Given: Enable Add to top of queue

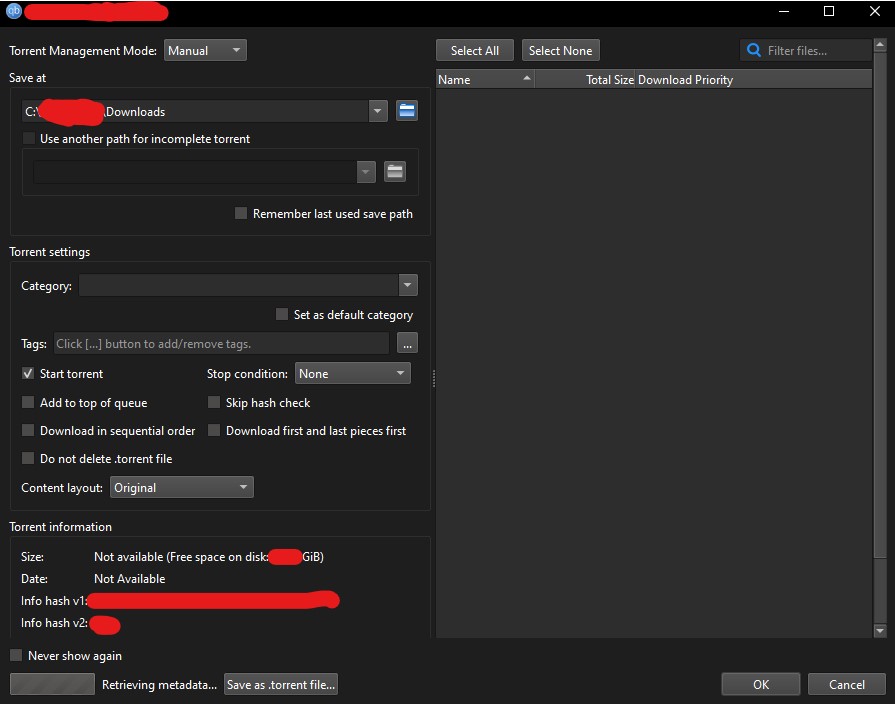Looking at the screenshot, I should click(x=27, y=403).
